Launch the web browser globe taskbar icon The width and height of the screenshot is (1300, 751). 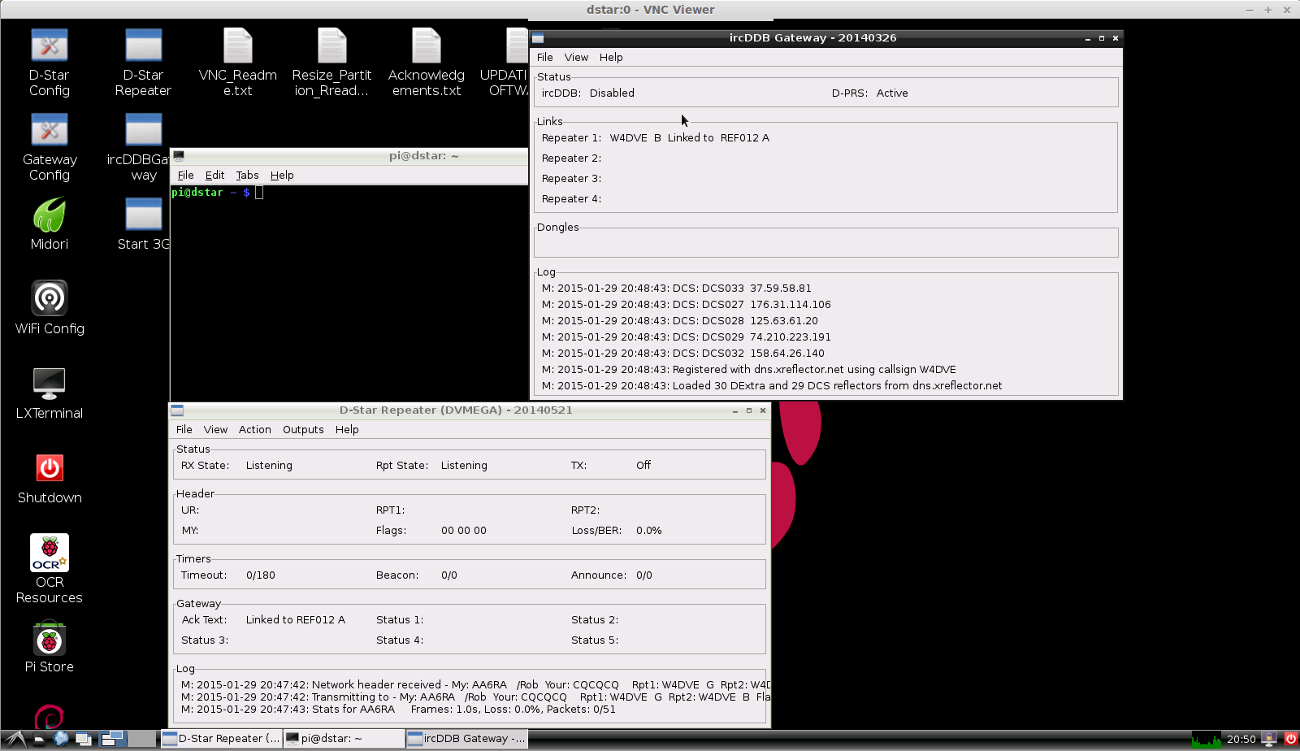[x=61, y=739]
